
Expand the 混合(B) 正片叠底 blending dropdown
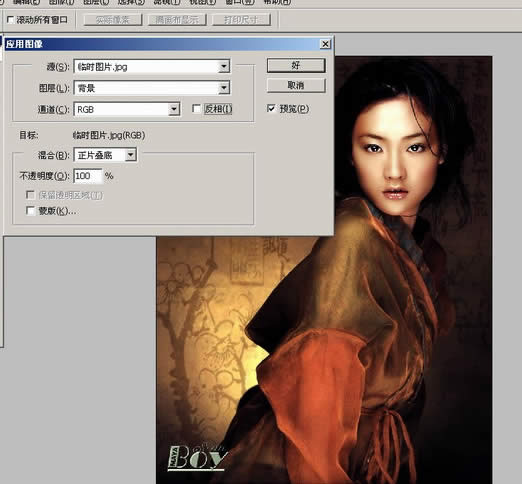click(105, 155)
